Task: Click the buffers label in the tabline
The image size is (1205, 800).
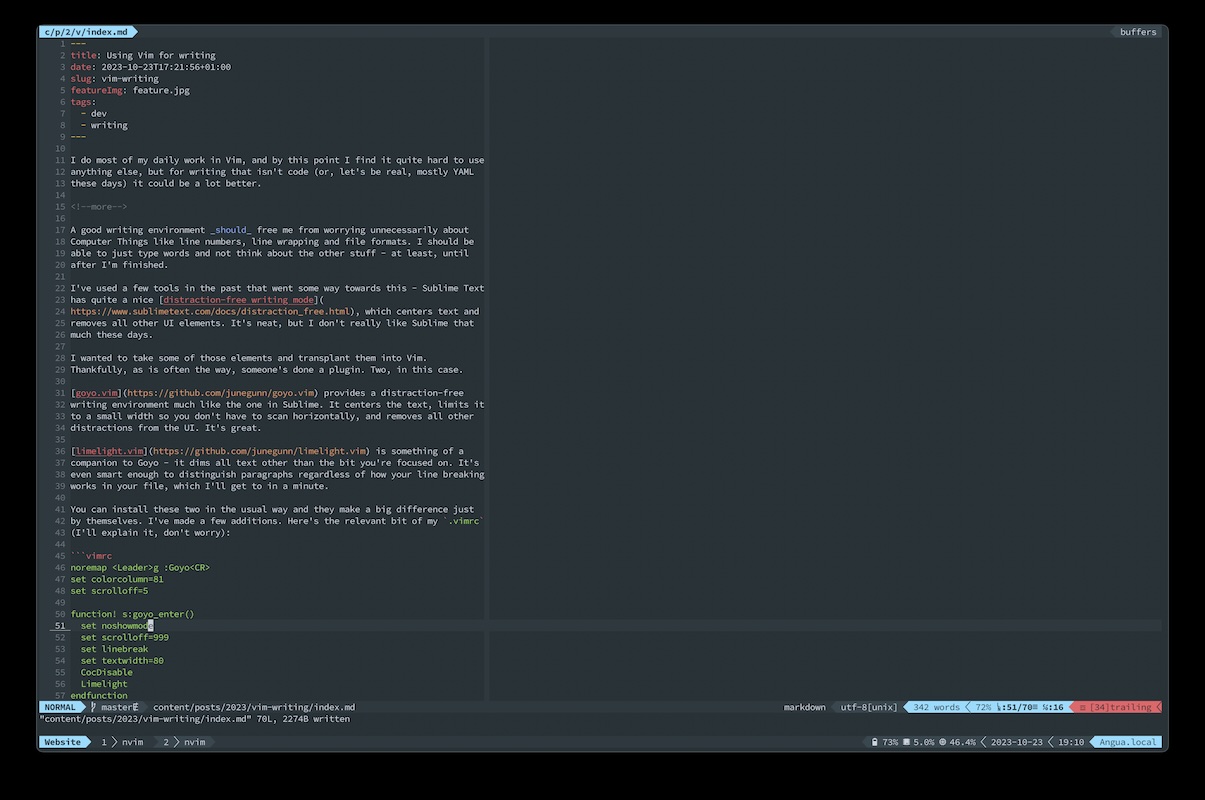Action: tap(1138, 32)
